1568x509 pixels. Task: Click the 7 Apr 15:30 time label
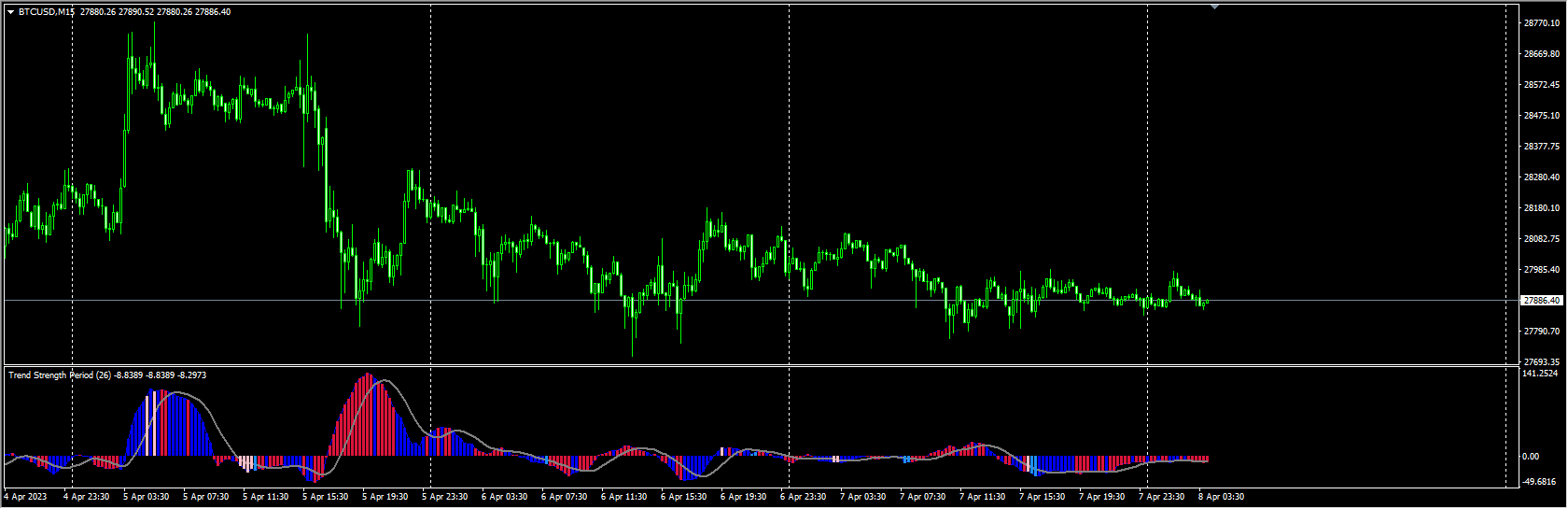(x=1043, y=497)
